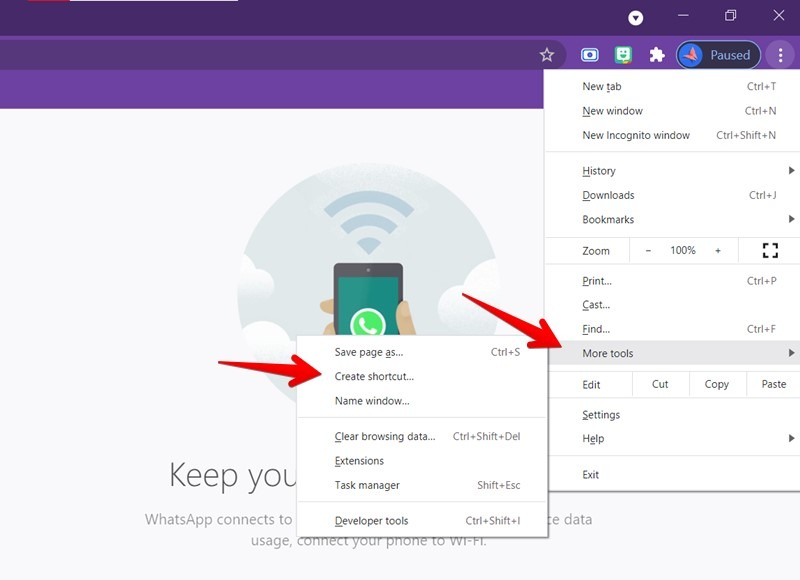Open the Task manager
Screen dimensions: 800x580
click(x=369, y=485)
